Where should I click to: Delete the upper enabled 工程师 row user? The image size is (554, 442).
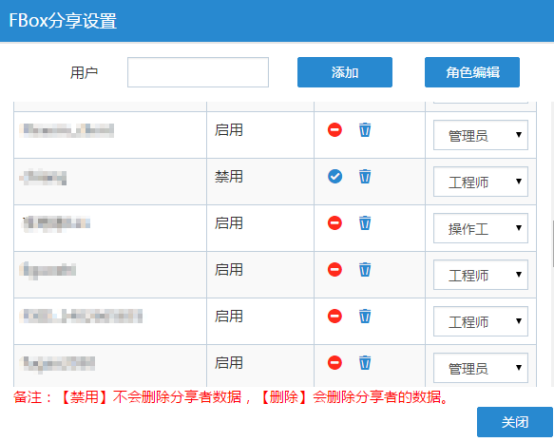click(365, 270)
